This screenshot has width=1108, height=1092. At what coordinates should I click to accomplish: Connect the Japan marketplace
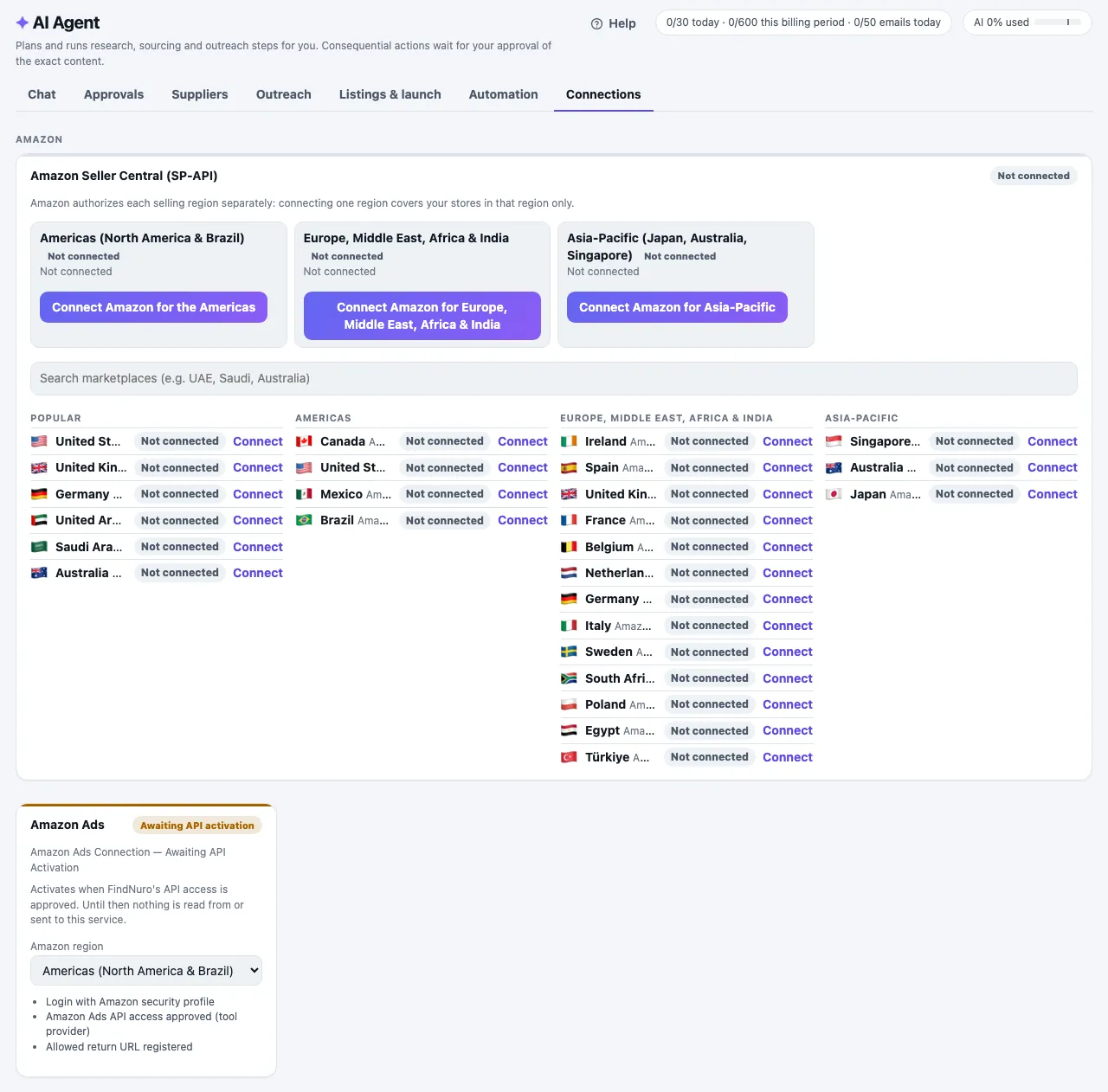pyautogui.click(x=1053, y=494)
